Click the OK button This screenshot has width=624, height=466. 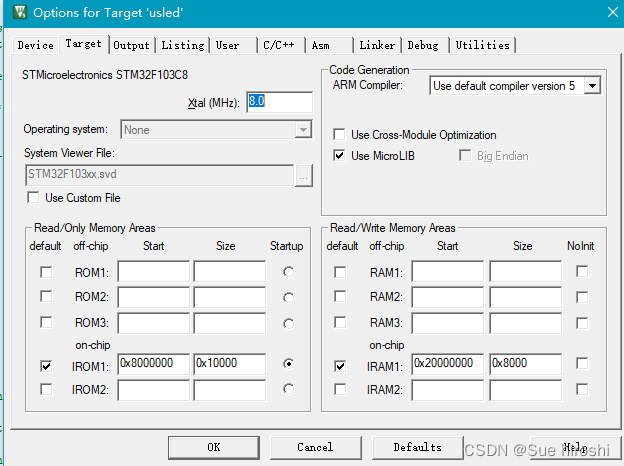[214, 448]
